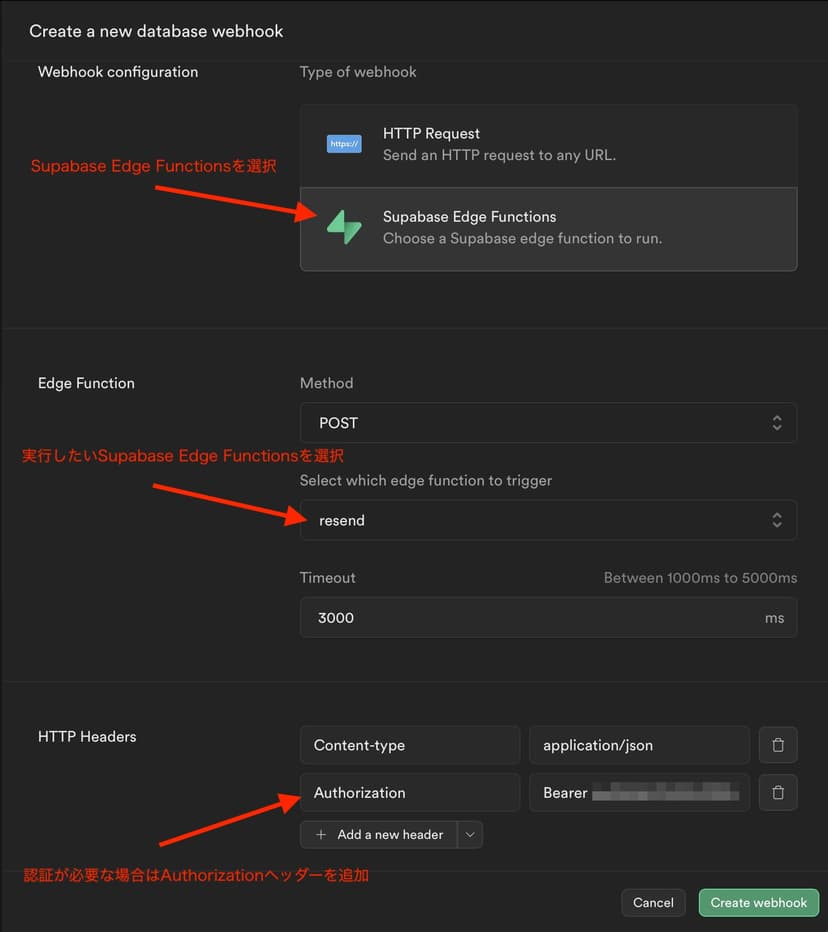Expand the chevron beside Add a new header
Viewport: 828px width, 932px height.
point(469,834)
